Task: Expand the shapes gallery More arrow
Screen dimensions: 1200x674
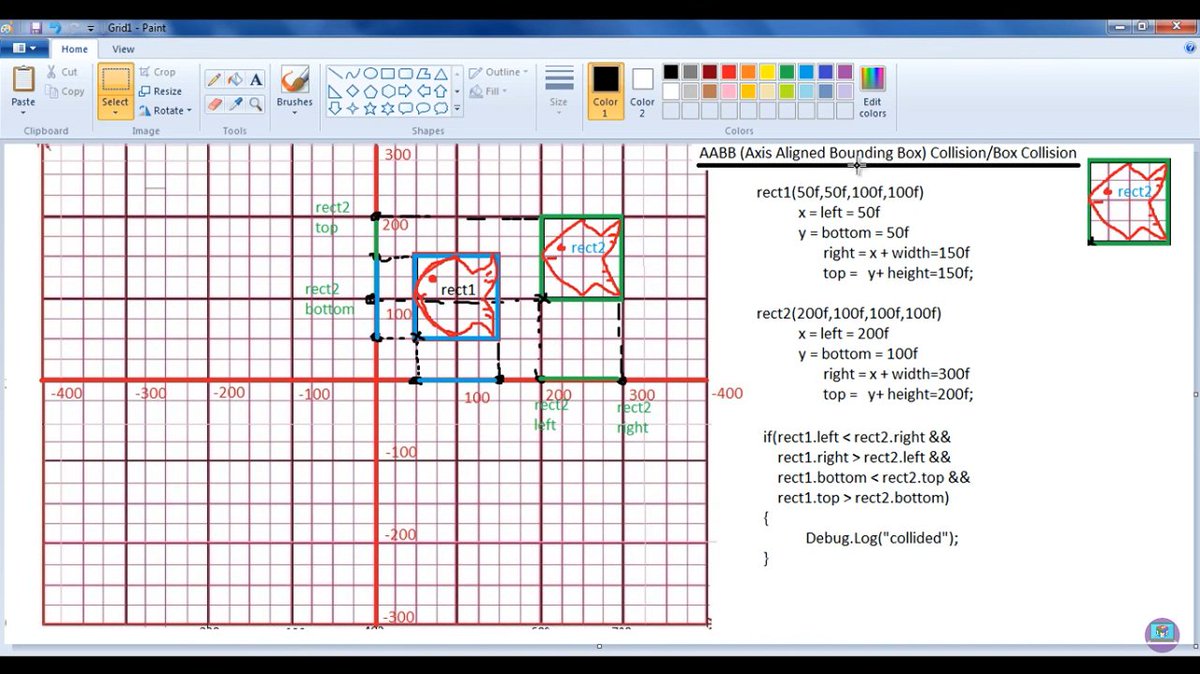Action: click(458, 108)
